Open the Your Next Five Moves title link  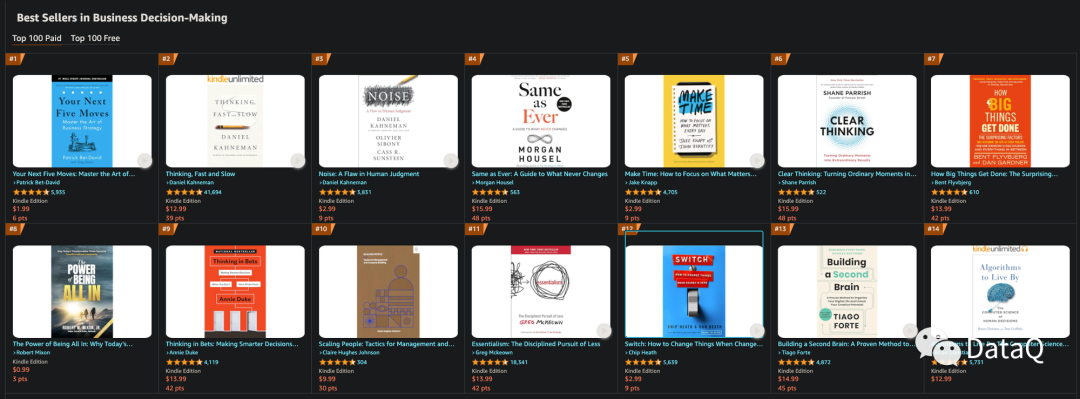click(74, 174)
